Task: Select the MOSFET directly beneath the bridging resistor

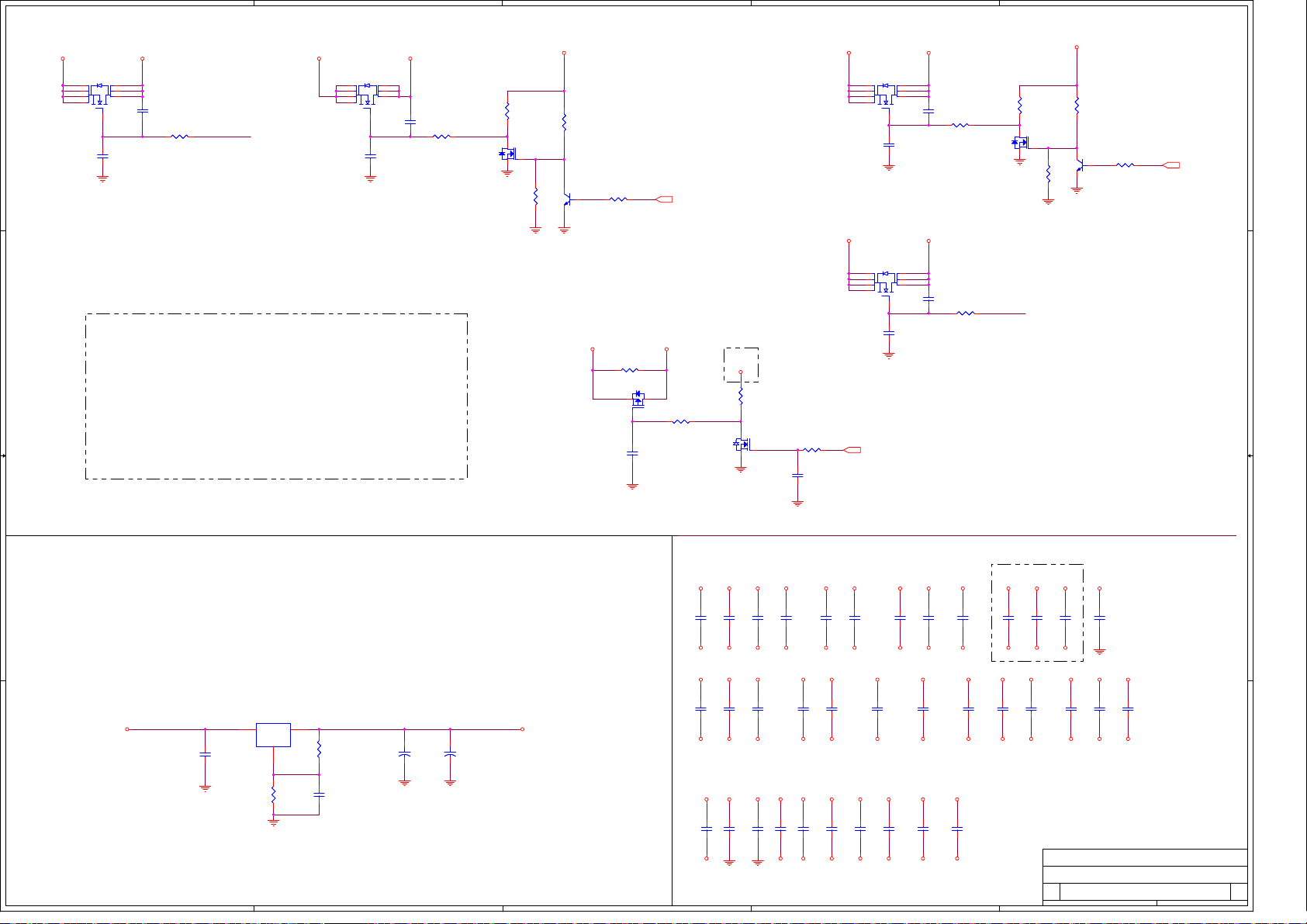Action: (x=638, y=399)
